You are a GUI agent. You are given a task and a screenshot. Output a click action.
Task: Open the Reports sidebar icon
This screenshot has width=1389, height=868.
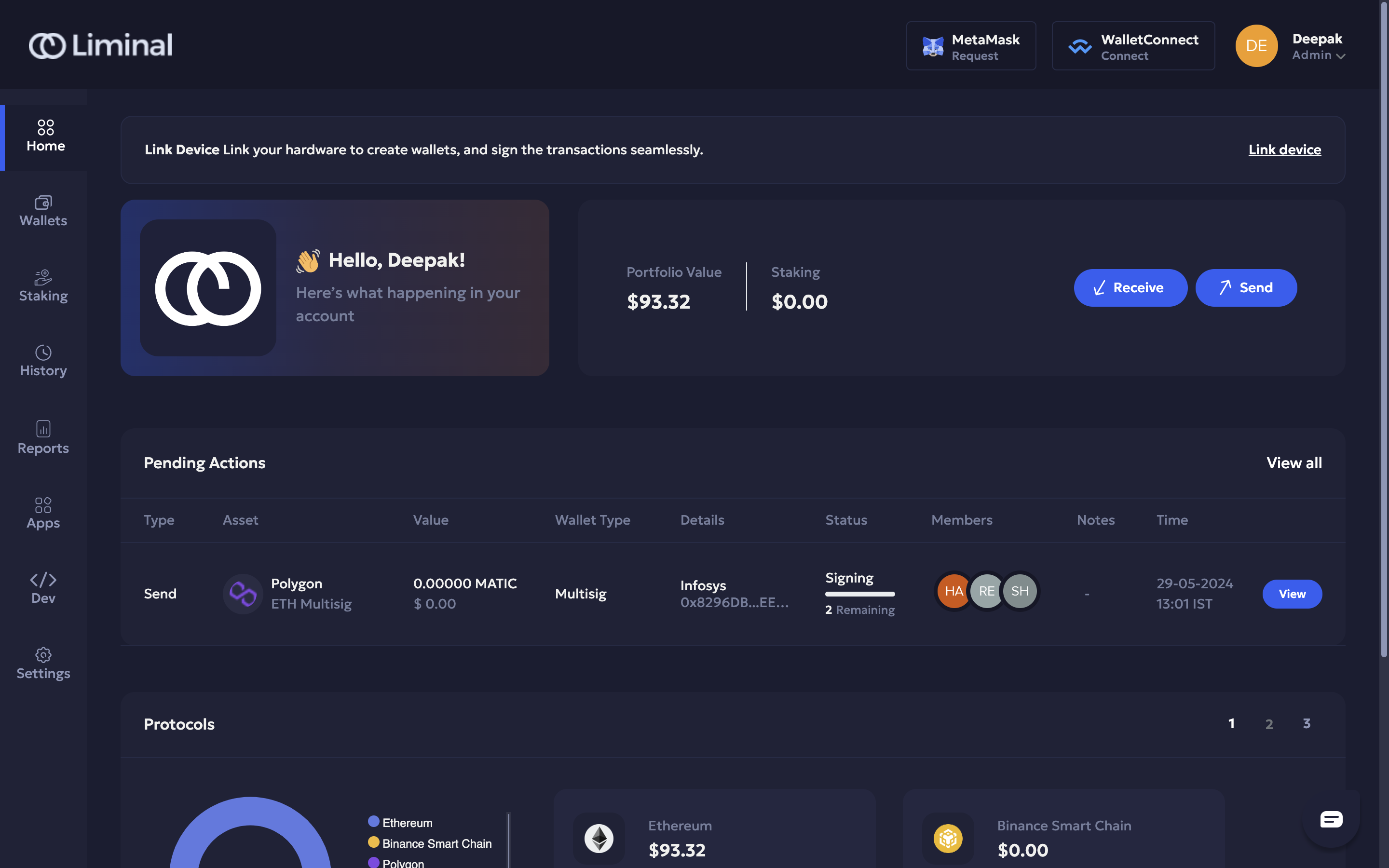[x=43, y=429]
